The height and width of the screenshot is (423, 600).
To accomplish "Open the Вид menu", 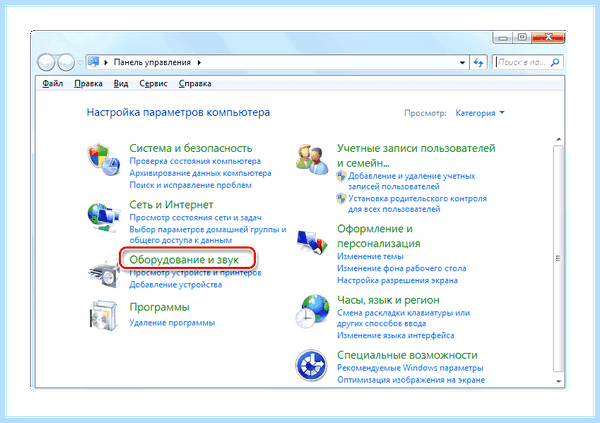I will coord(121,83).
